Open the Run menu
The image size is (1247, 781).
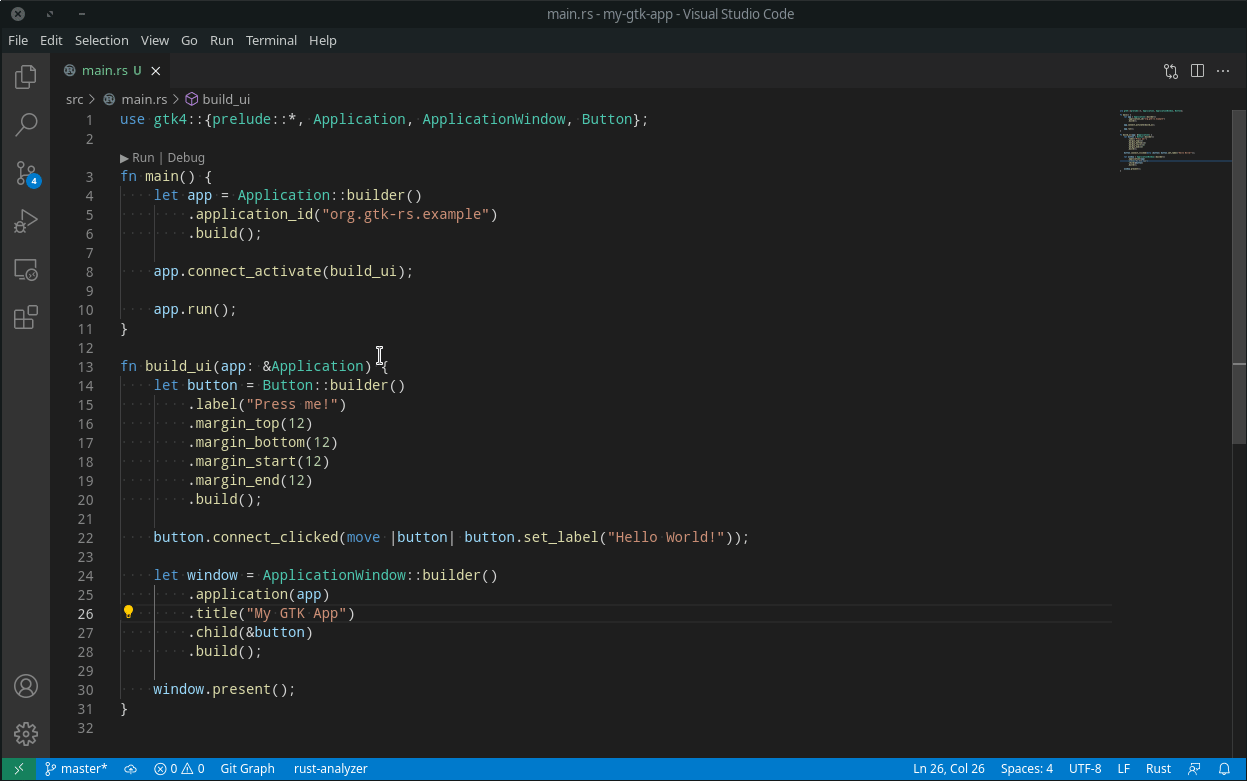(x=222, y=41)
